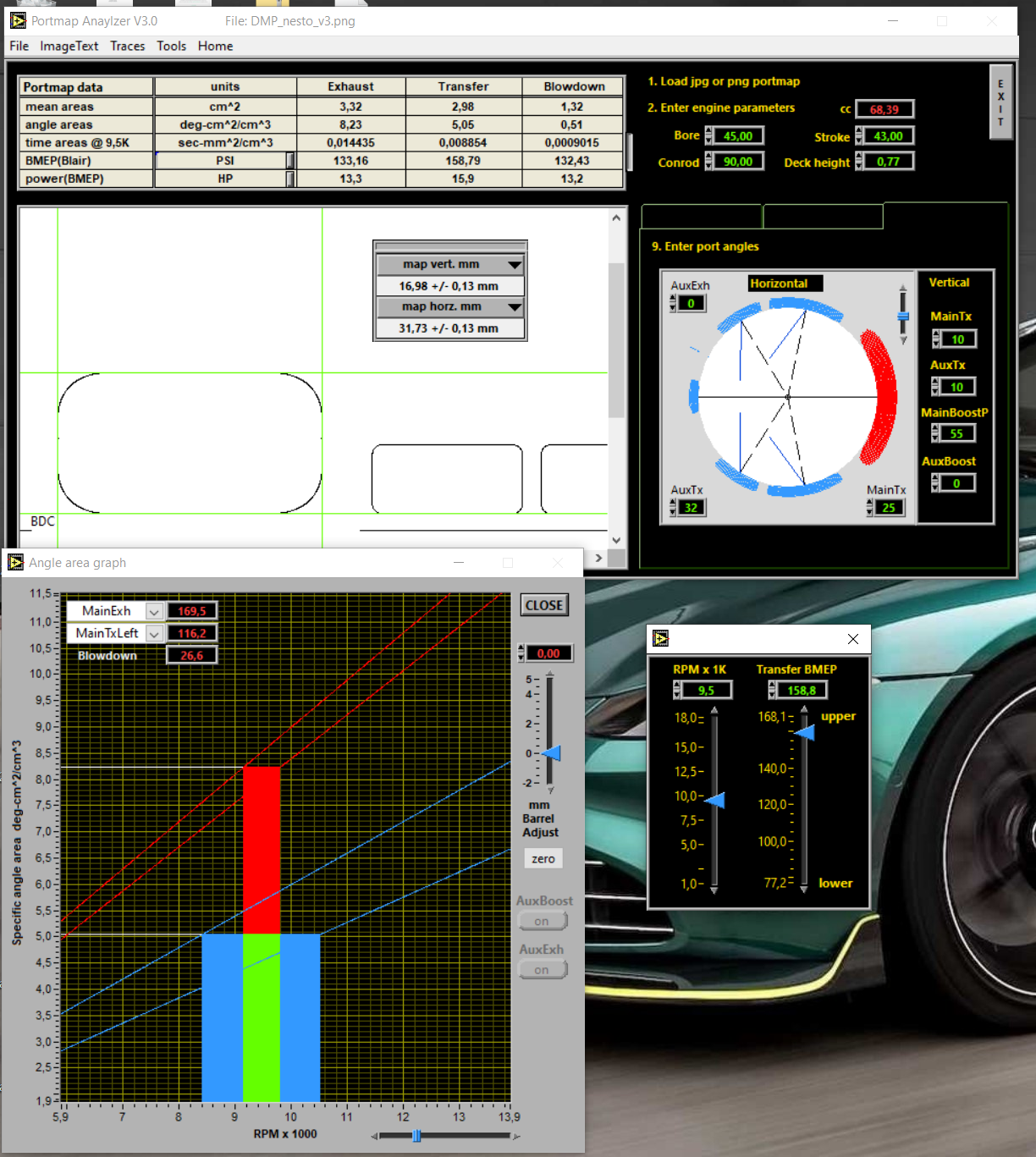
Task: Click the portmap scroll down arrow
Action: tap(616, 540)
